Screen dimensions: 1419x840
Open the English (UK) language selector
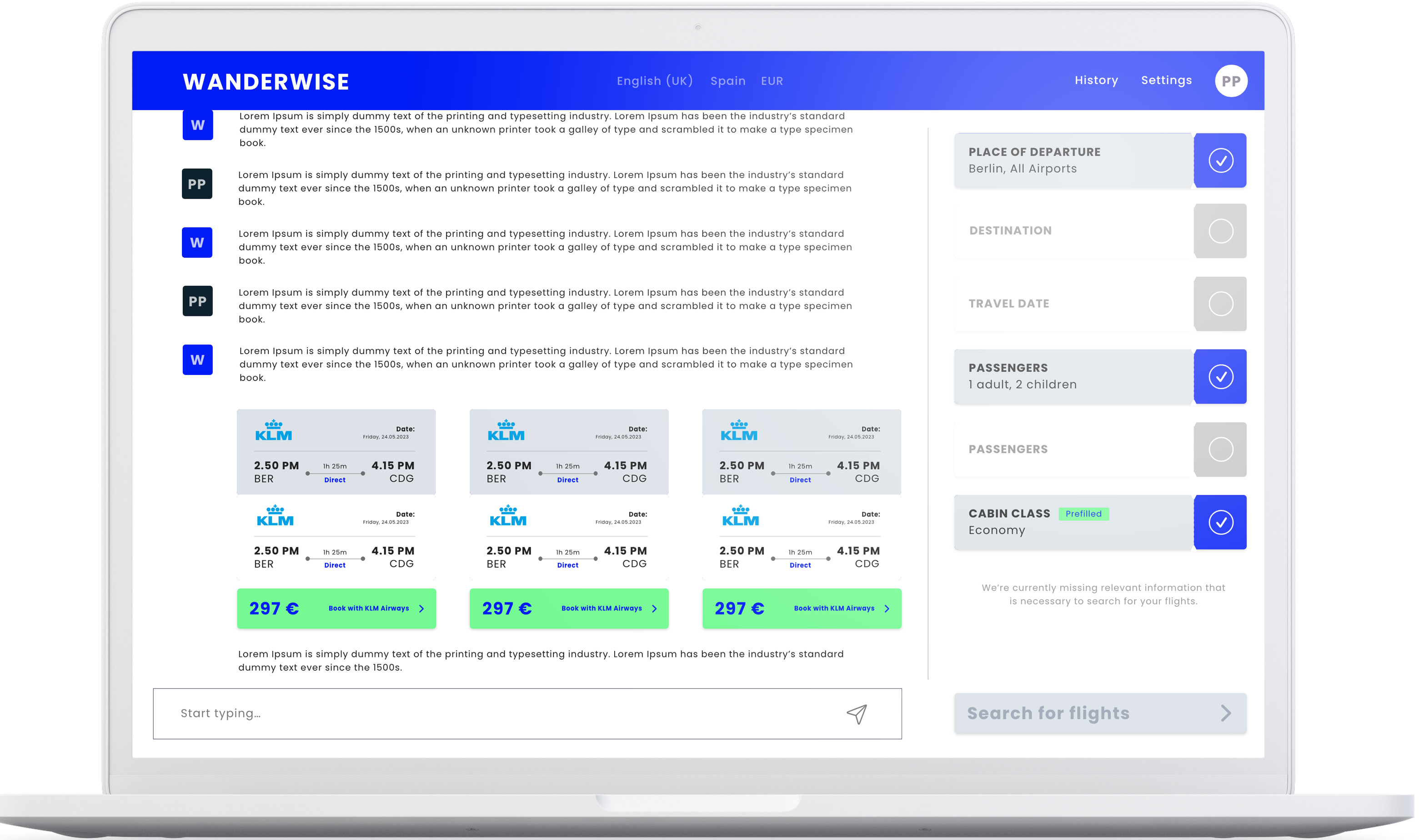pos(654,81)
